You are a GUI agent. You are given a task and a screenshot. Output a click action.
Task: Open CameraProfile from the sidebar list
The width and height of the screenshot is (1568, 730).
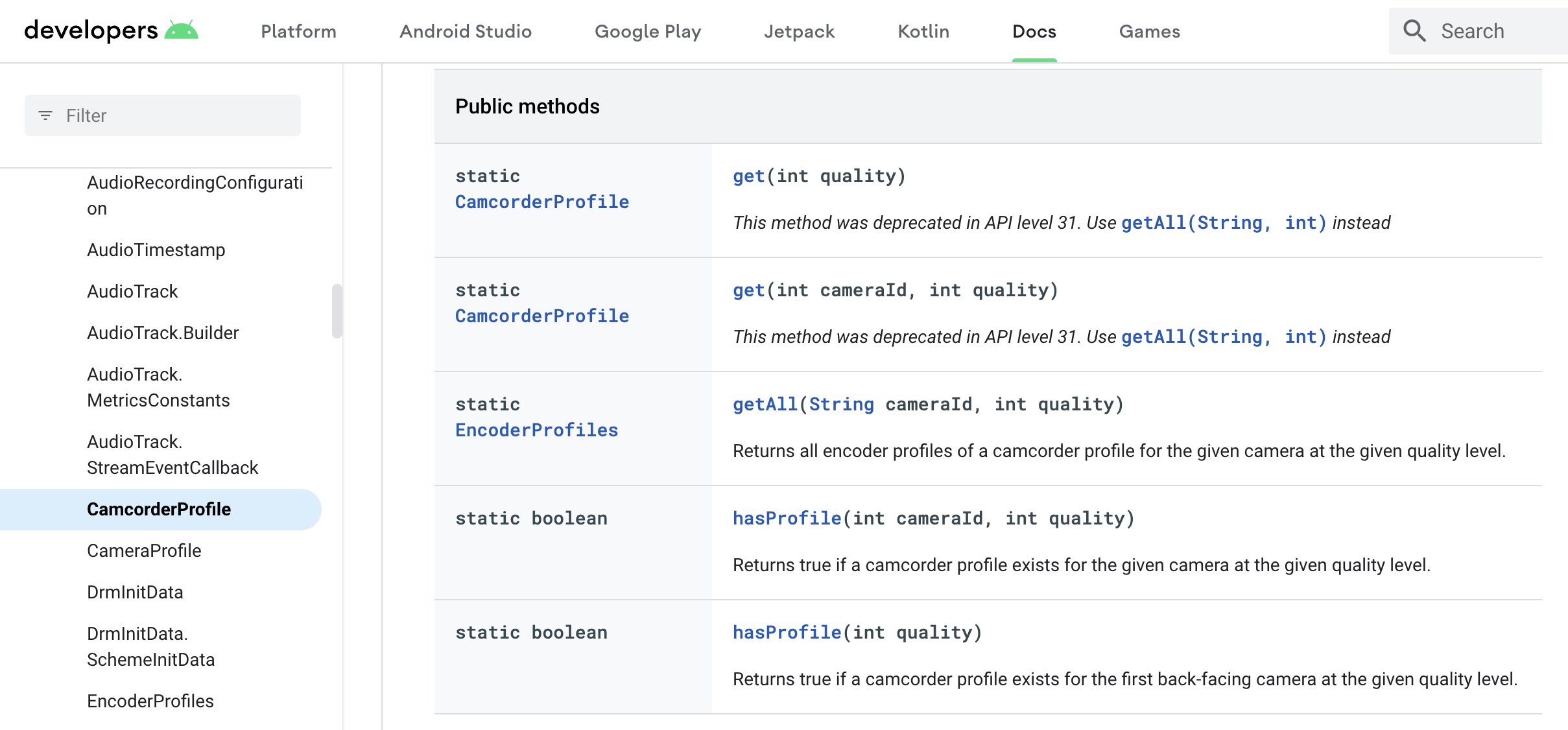click(x=144, y=550)
